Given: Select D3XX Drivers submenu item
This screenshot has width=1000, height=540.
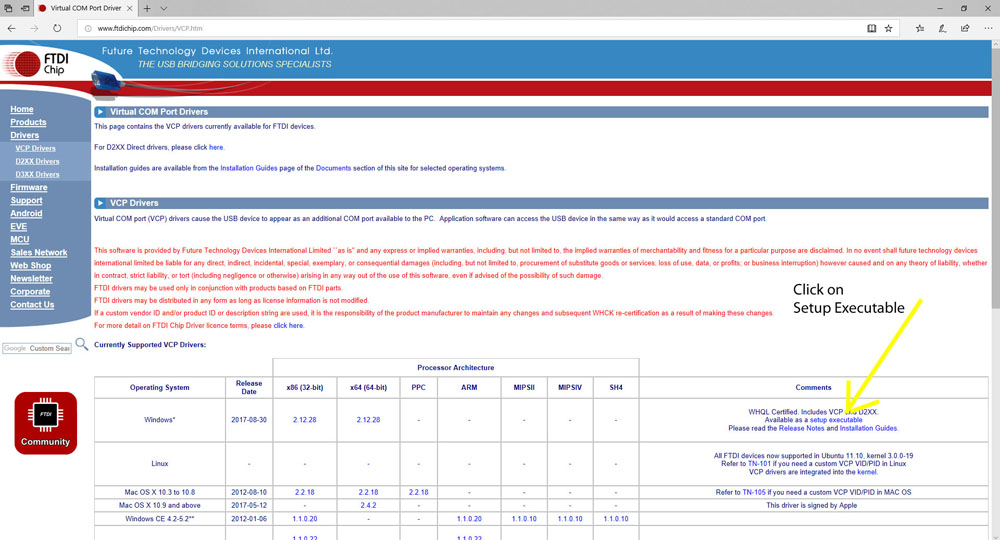Looking at the screenshot, I should click(x=38, y=174).
